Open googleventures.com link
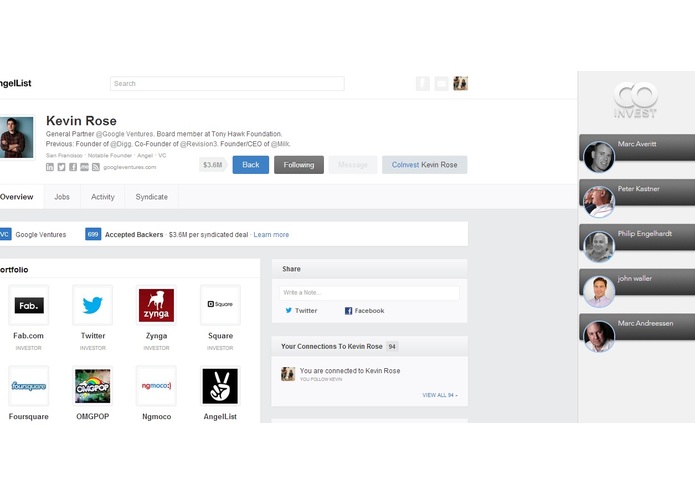Screen dimensions: 695x494 130,167
